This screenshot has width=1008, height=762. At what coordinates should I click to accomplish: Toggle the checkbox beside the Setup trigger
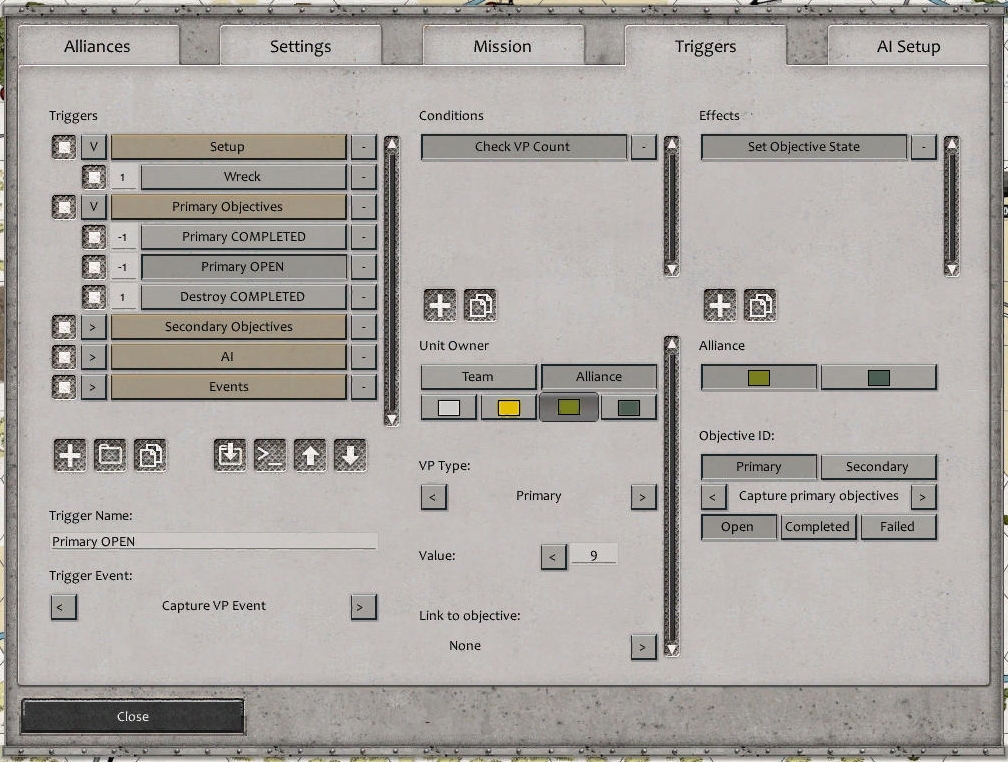[63, 146]
